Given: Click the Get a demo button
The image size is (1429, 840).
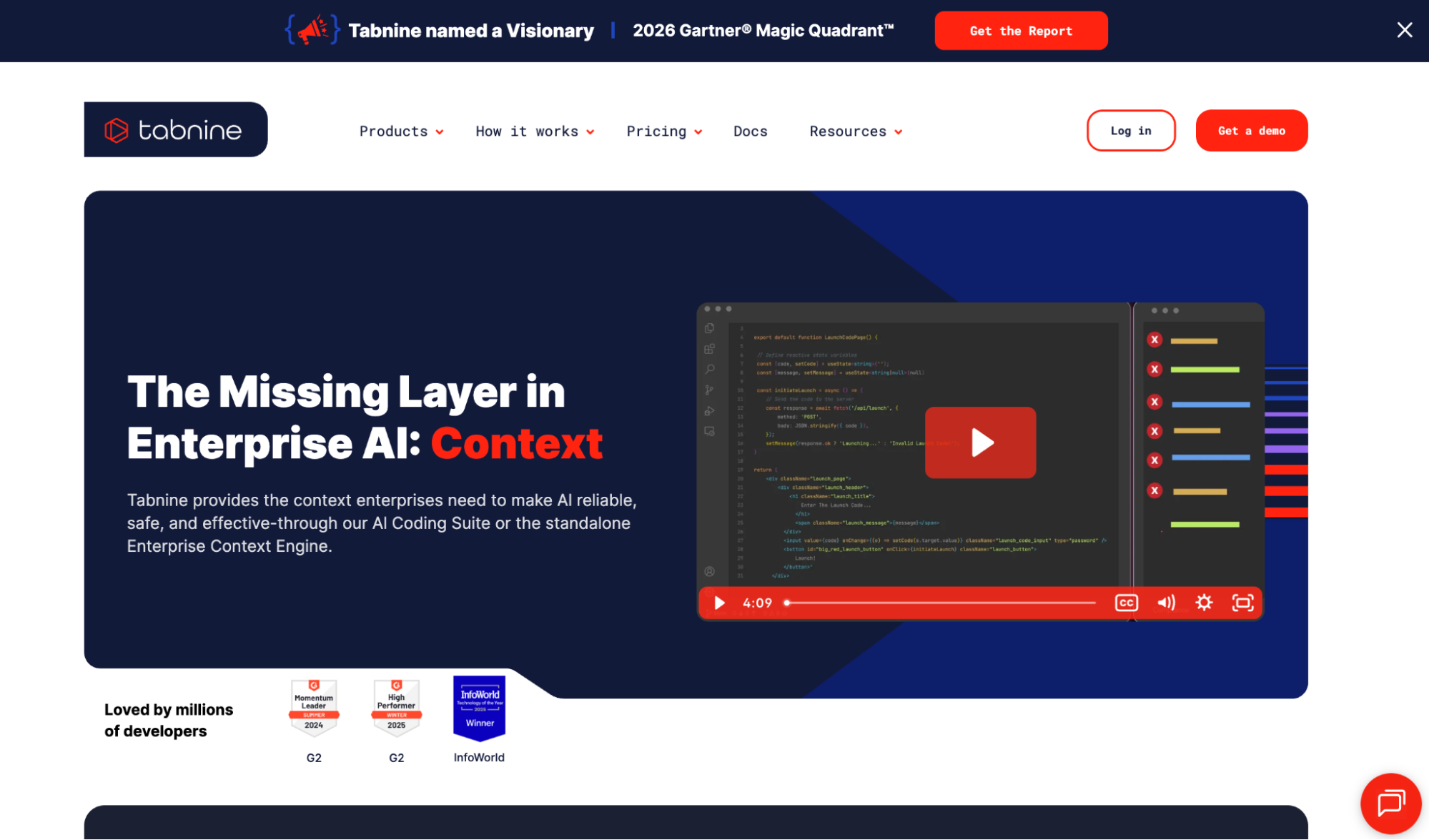Looking at the screenshot, I should coord(1252,131).
